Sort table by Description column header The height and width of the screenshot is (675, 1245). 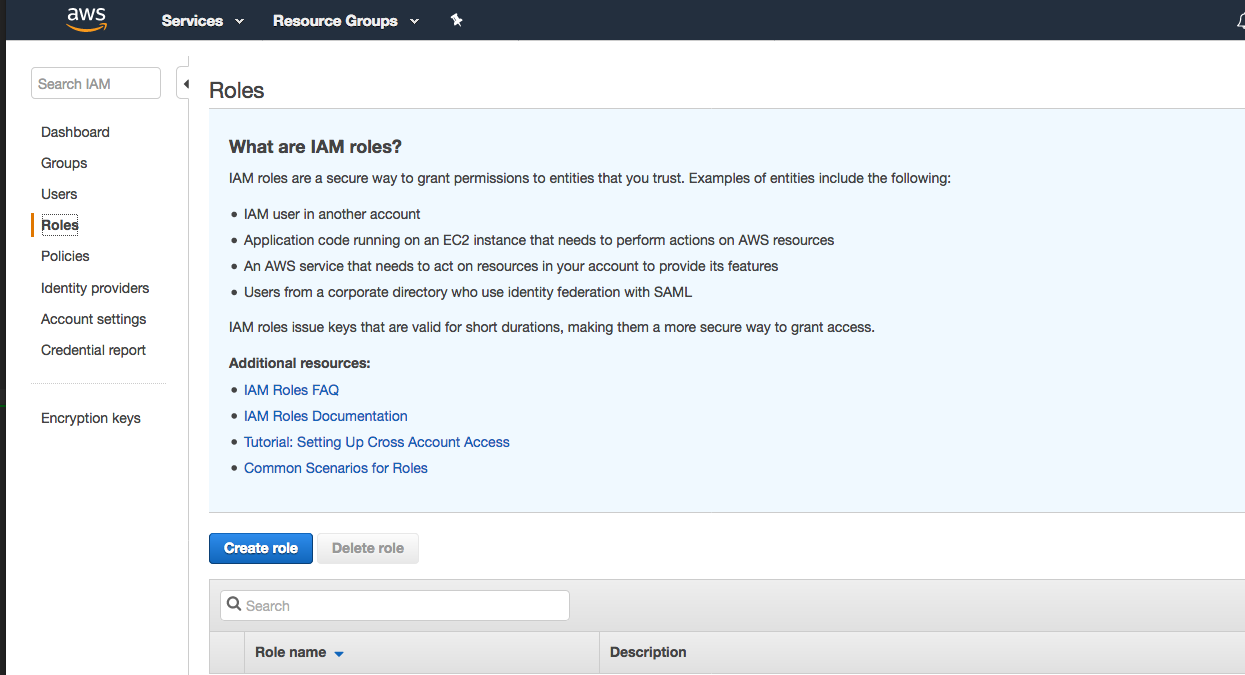pyautogui.click(x=648, y=652)
